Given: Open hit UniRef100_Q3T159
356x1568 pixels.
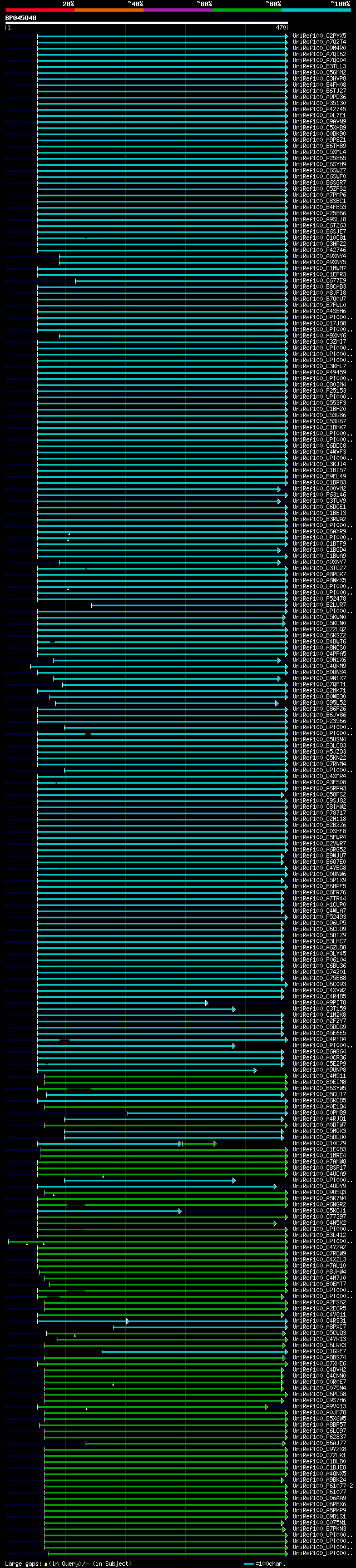Looking at the screenshot, I should [x=319, y=1008].
